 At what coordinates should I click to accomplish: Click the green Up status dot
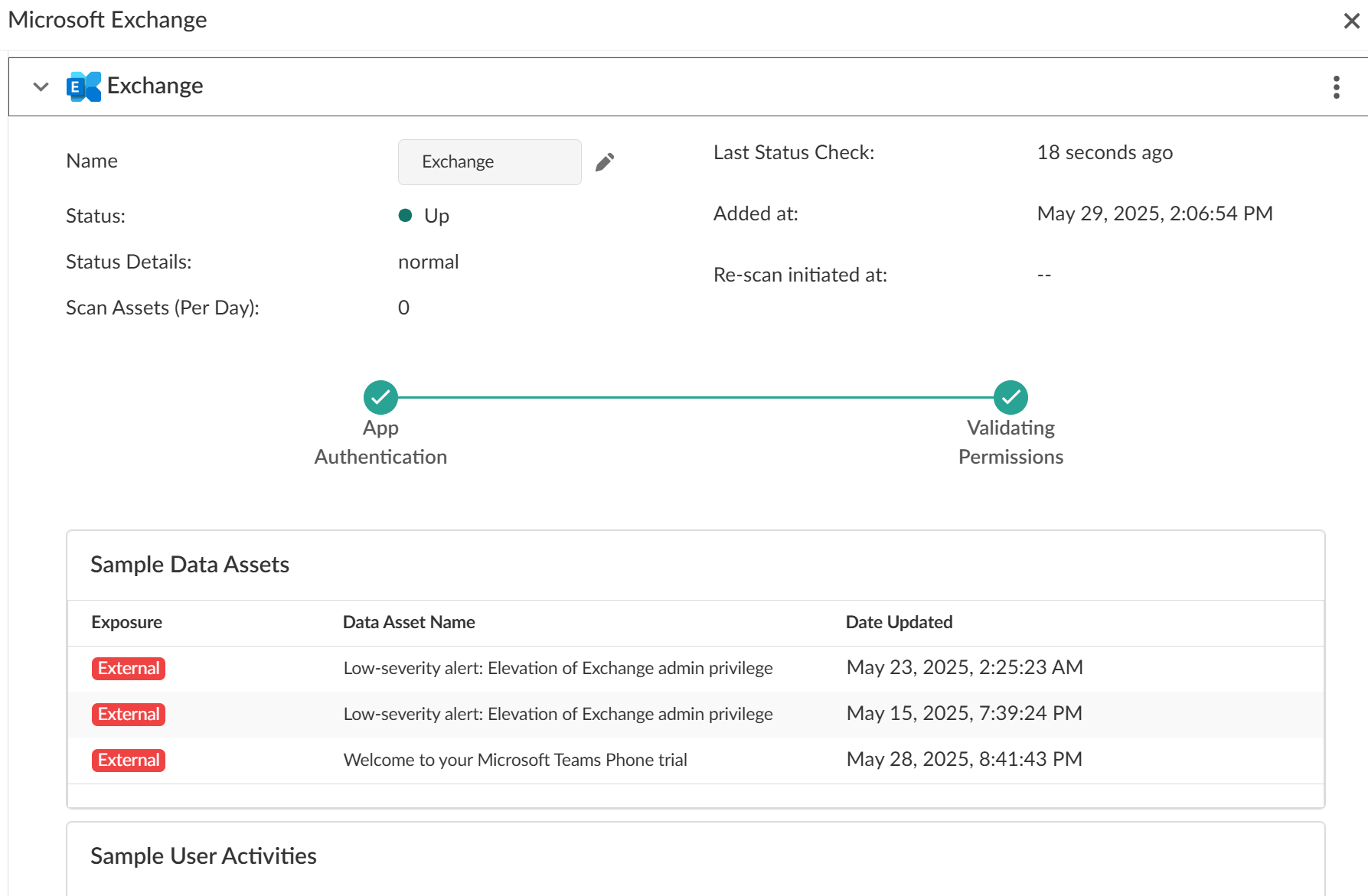pyautogui.click(x=406, y=216)
